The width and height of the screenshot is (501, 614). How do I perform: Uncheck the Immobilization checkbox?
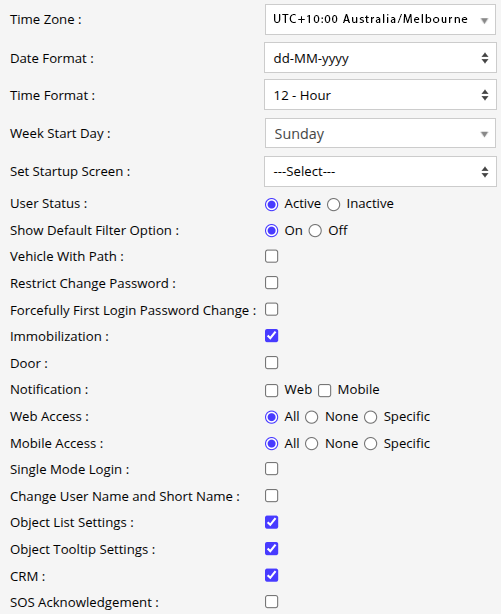pos(271,336)
